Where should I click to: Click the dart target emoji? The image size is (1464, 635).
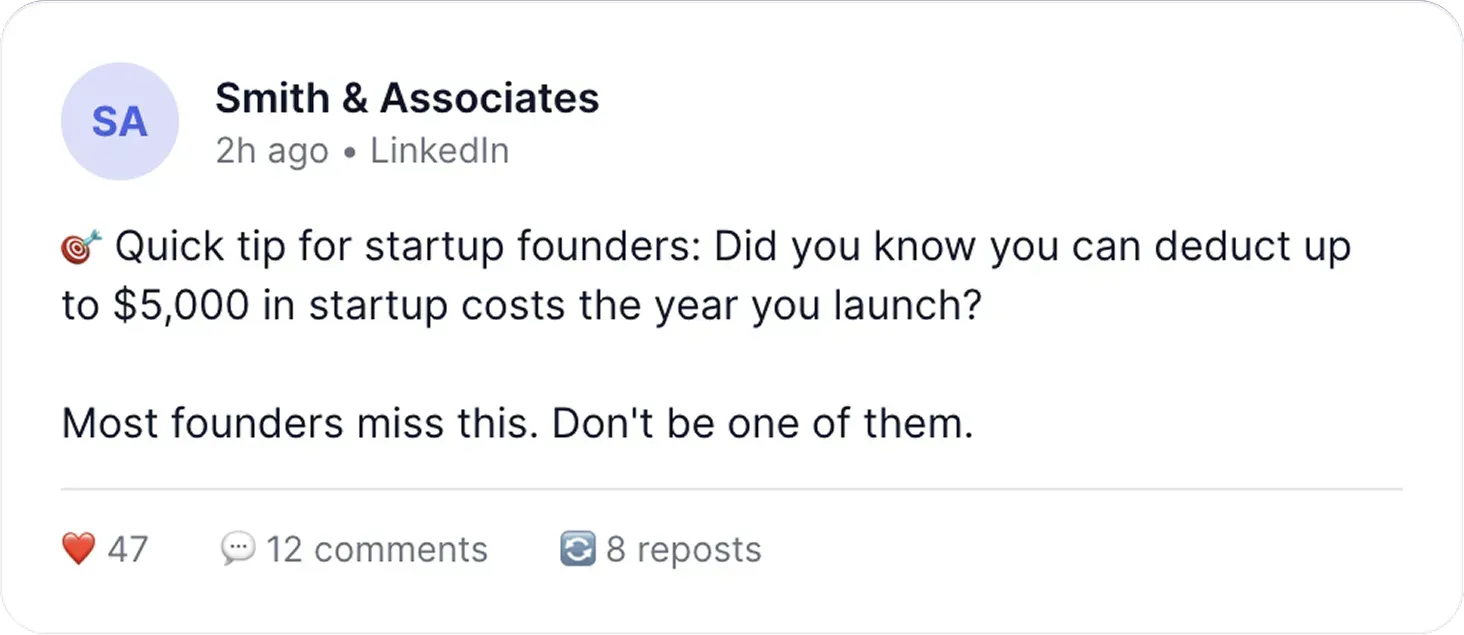click(x=81, y=247)
